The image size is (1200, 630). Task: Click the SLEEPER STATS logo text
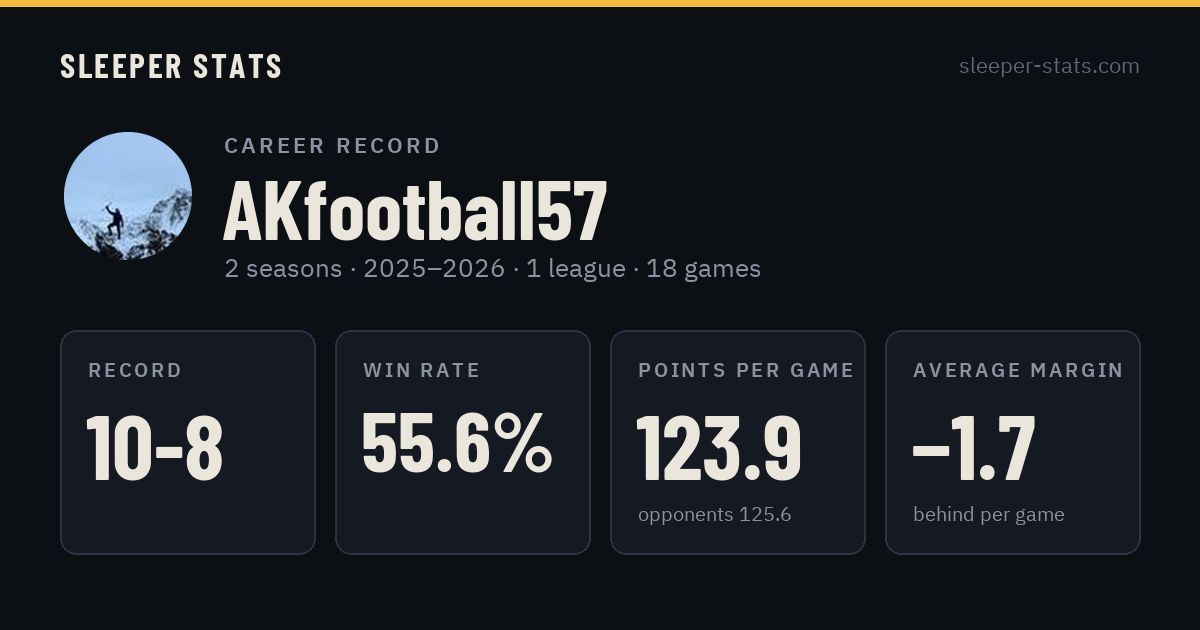pyautogui.click(x=171, y=66)
